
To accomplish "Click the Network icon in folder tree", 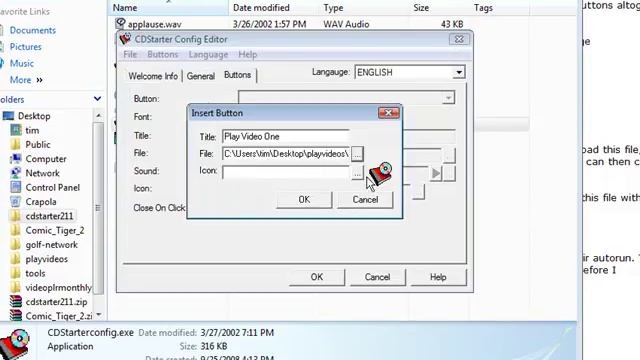I will [x=16, y=173].
